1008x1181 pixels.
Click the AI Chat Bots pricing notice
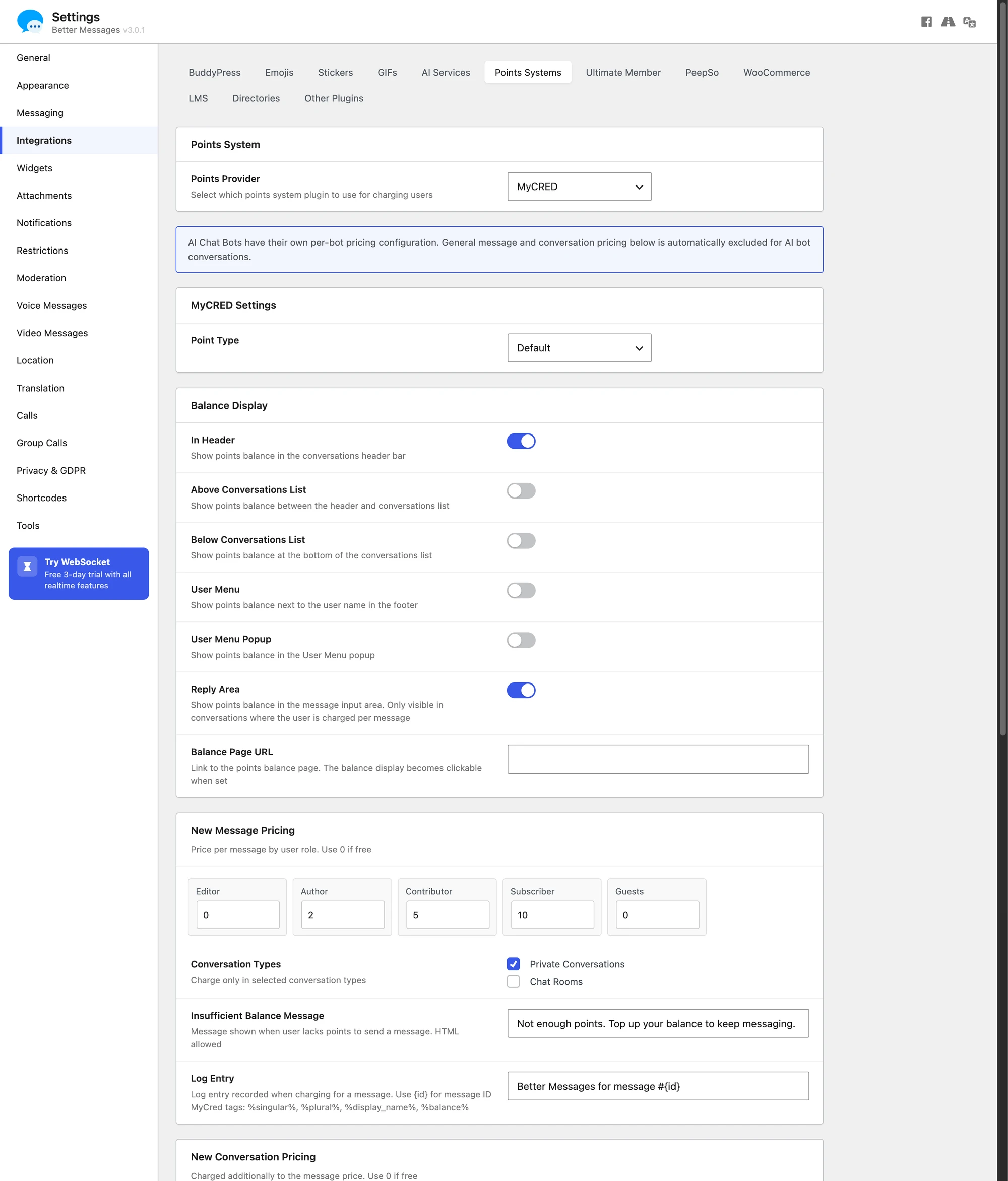499,250
